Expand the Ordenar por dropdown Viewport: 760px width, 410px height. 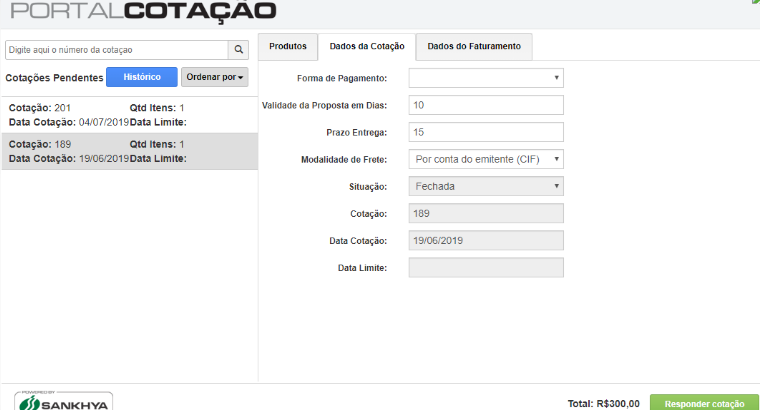(214, 77)
